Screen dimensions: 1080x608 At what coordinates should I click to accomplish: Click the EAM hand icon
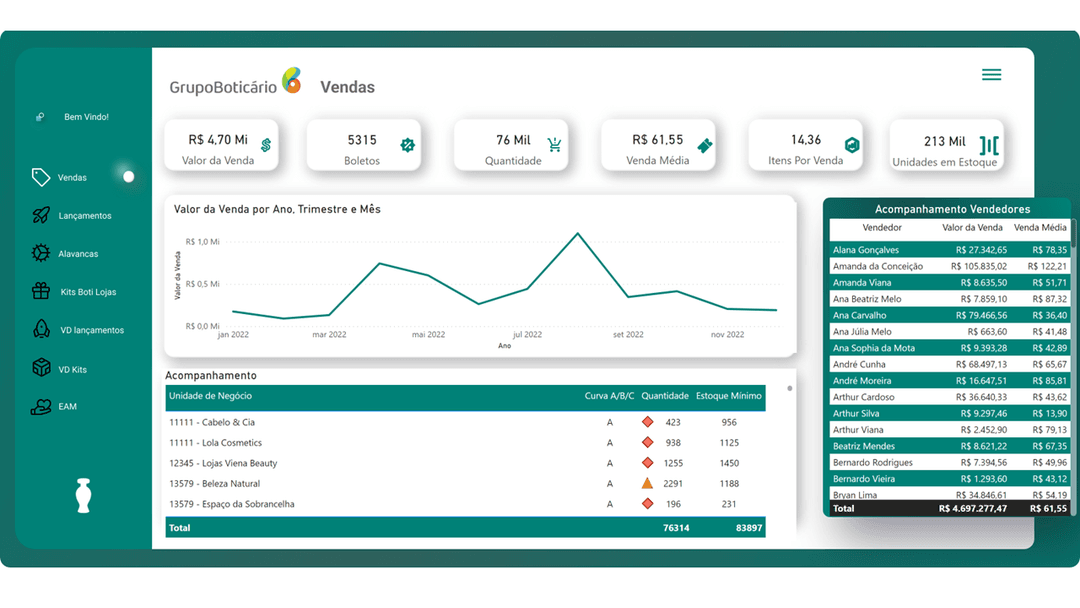(x=41, y=407)
